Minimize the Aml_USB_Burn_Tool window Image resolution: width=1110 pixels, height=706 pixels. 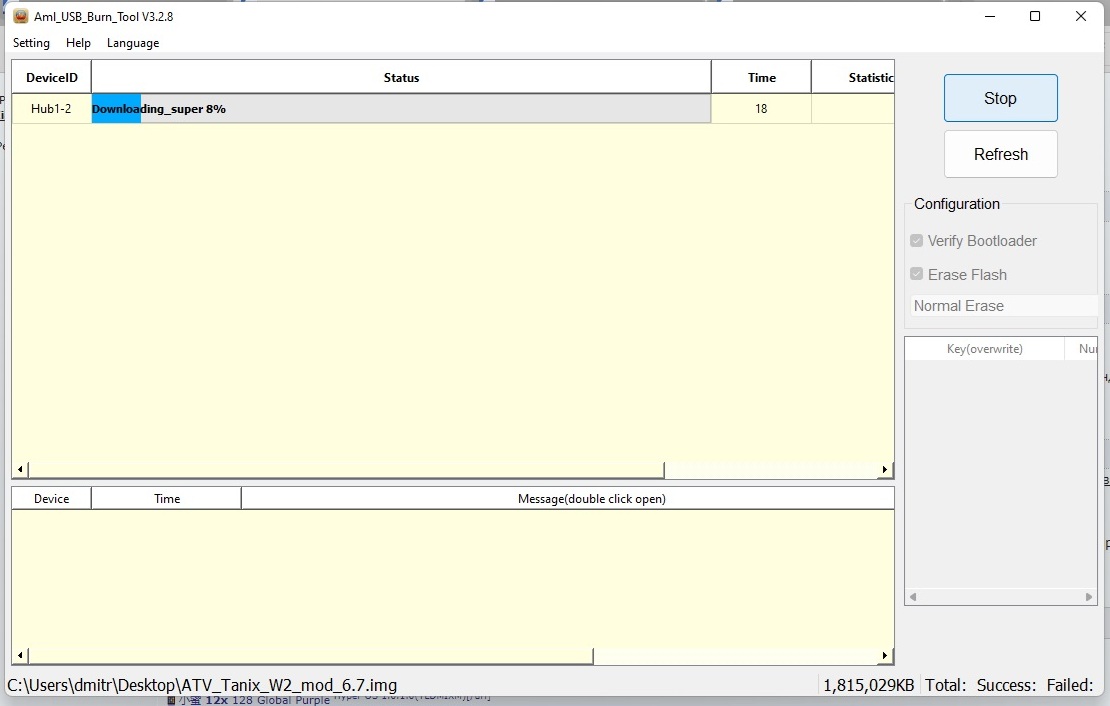tap(990, 16)
